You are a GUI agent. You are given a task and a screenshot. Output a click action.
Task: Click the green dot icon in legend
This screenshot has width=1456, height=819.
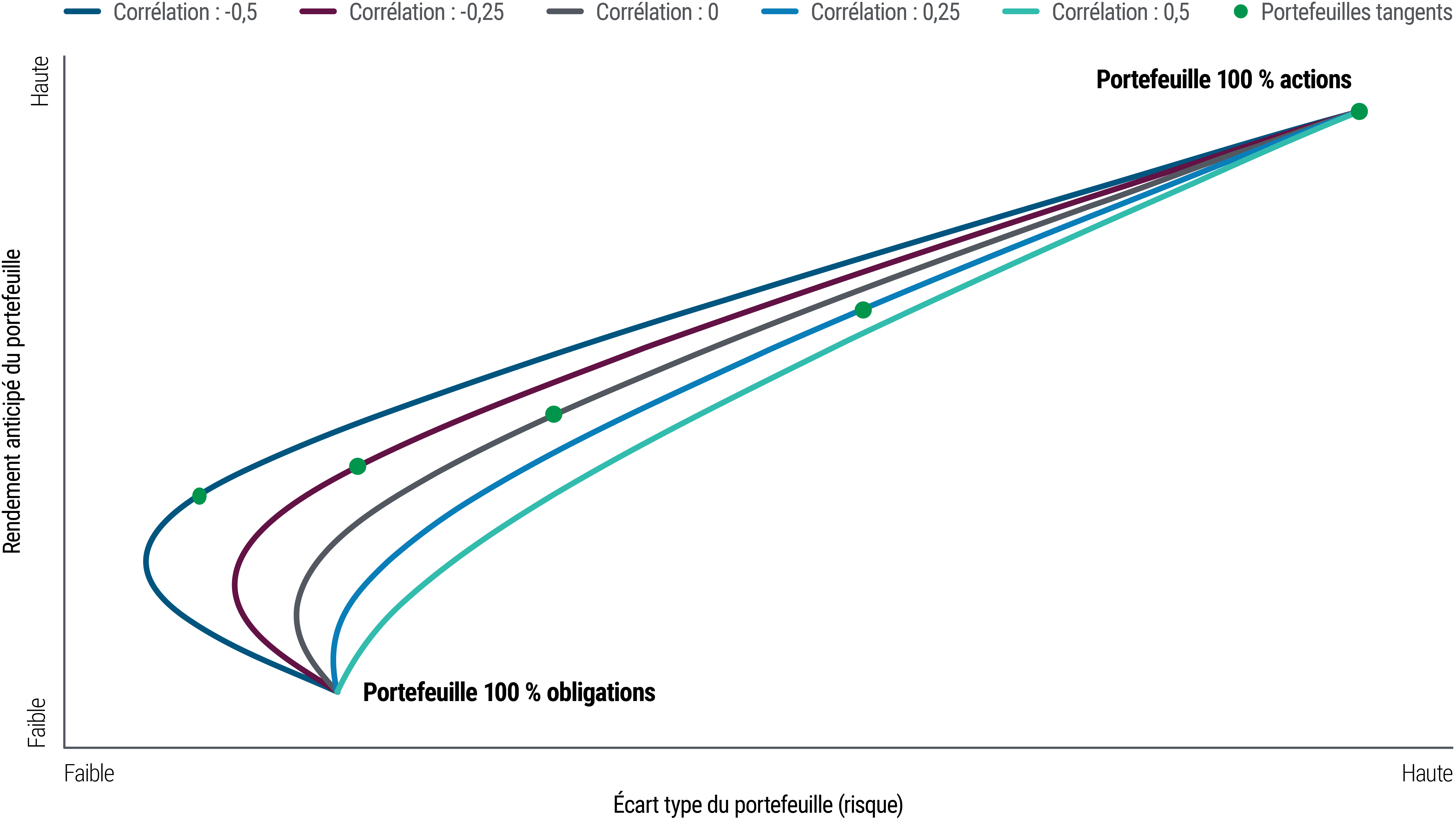click(1241, 11)
